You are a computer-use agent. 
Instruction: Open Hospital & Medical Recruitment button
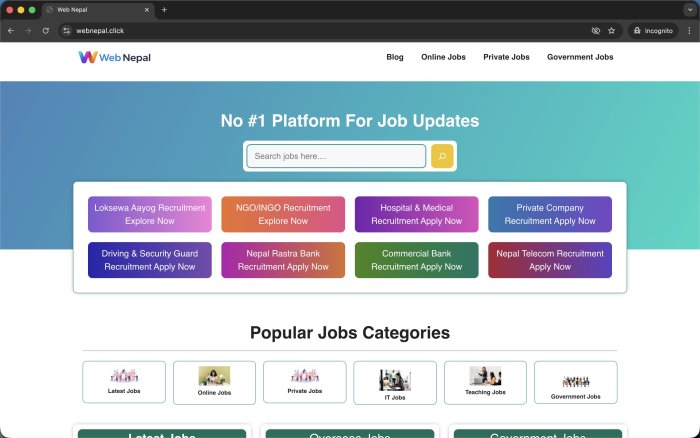[417, 214]
